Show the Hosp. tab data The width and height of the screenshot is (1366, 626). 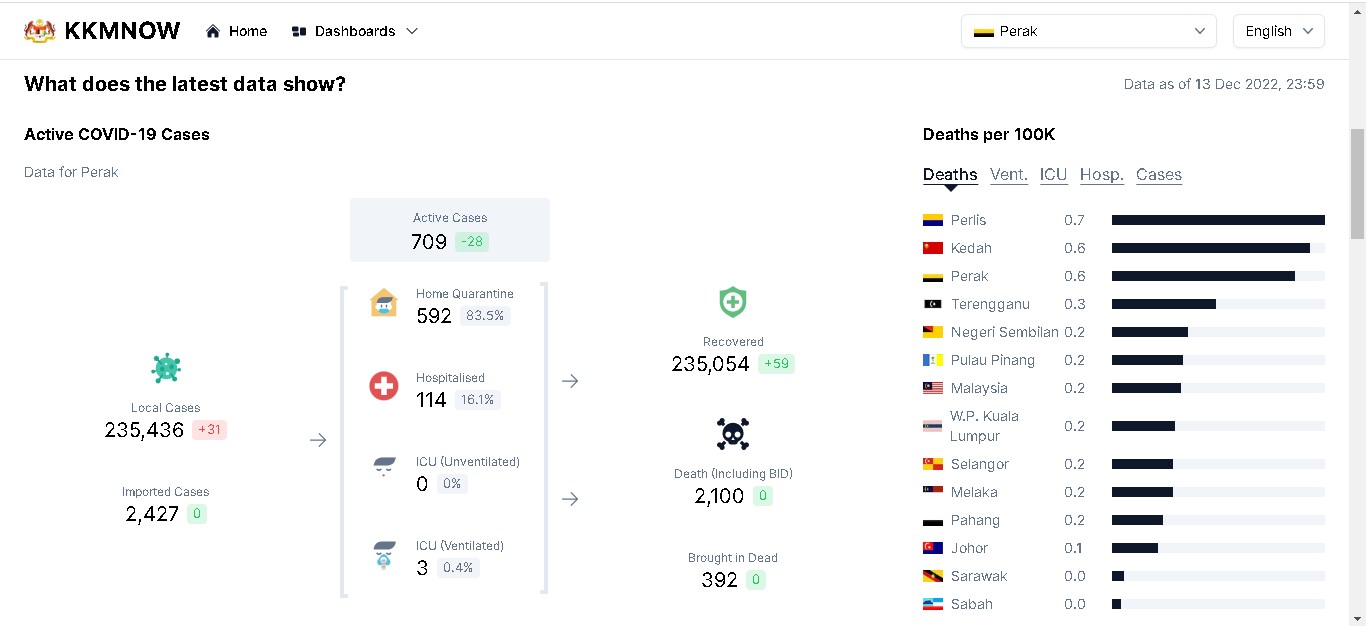[1101, 174]
